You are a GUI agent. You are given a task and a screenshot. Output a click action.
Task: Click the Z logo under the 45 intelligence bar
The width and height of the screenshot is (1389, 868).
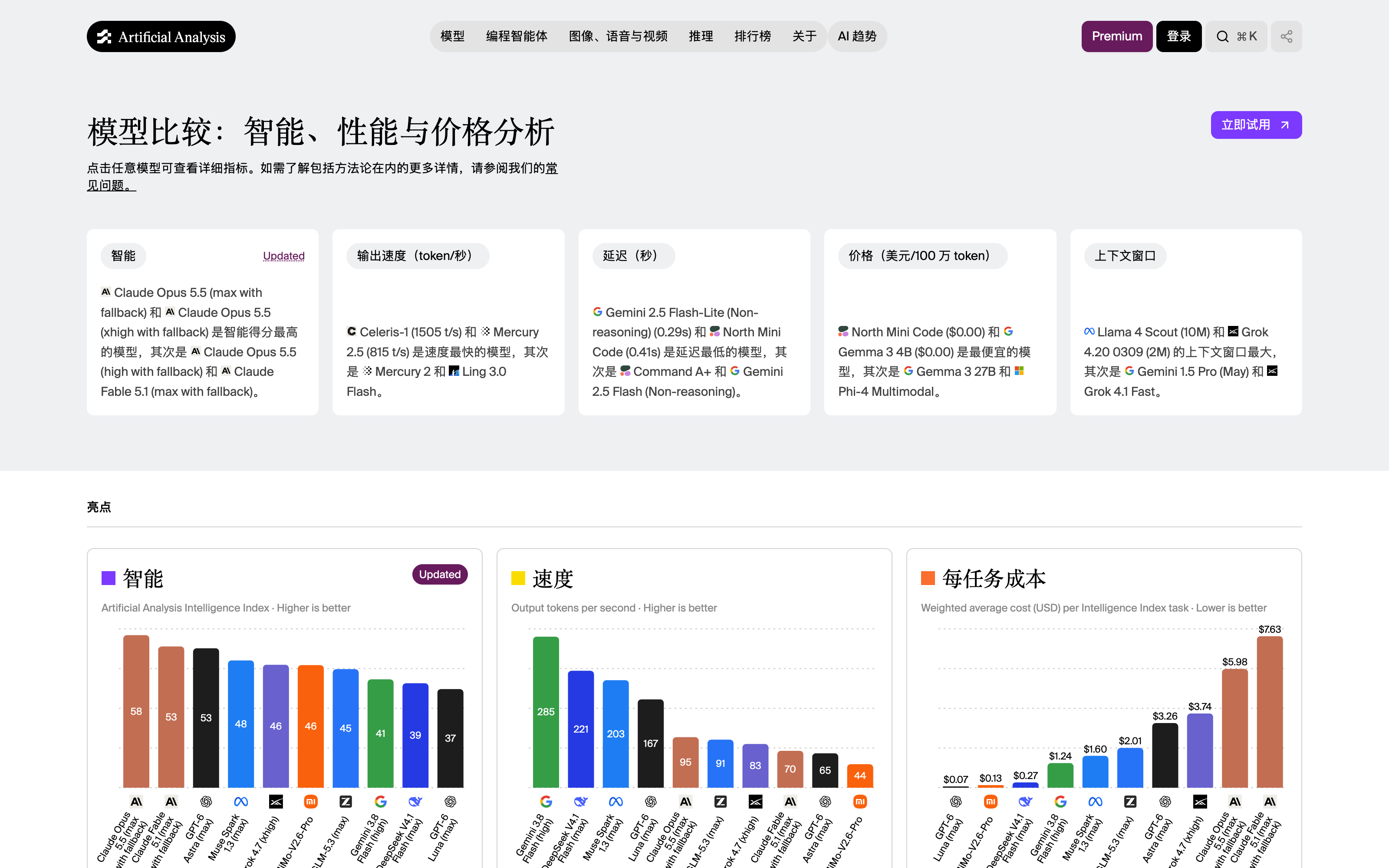pos(346,802)
